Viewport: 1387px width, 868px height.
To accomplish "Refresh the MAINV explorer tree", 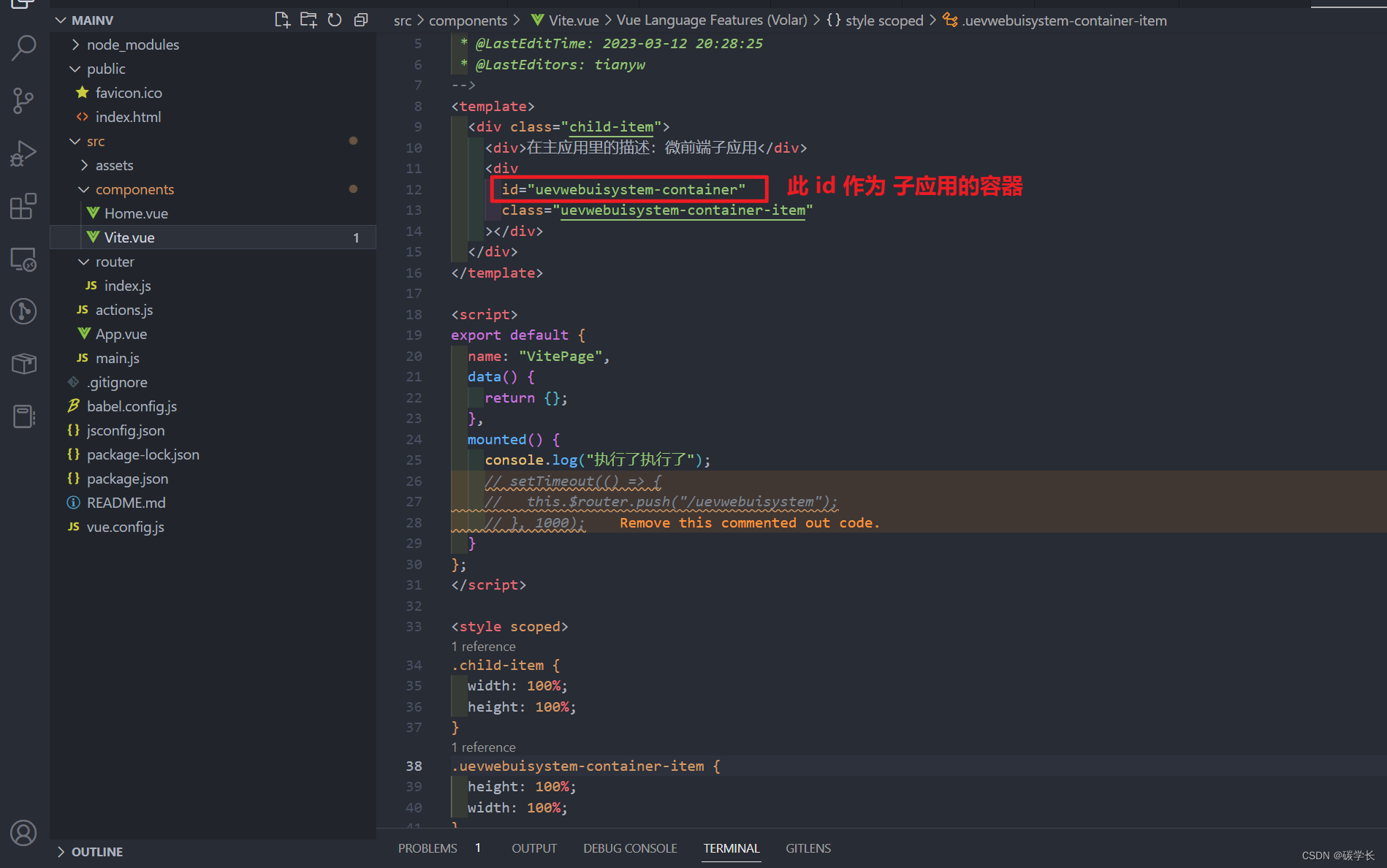I will [x=335, y=20].
